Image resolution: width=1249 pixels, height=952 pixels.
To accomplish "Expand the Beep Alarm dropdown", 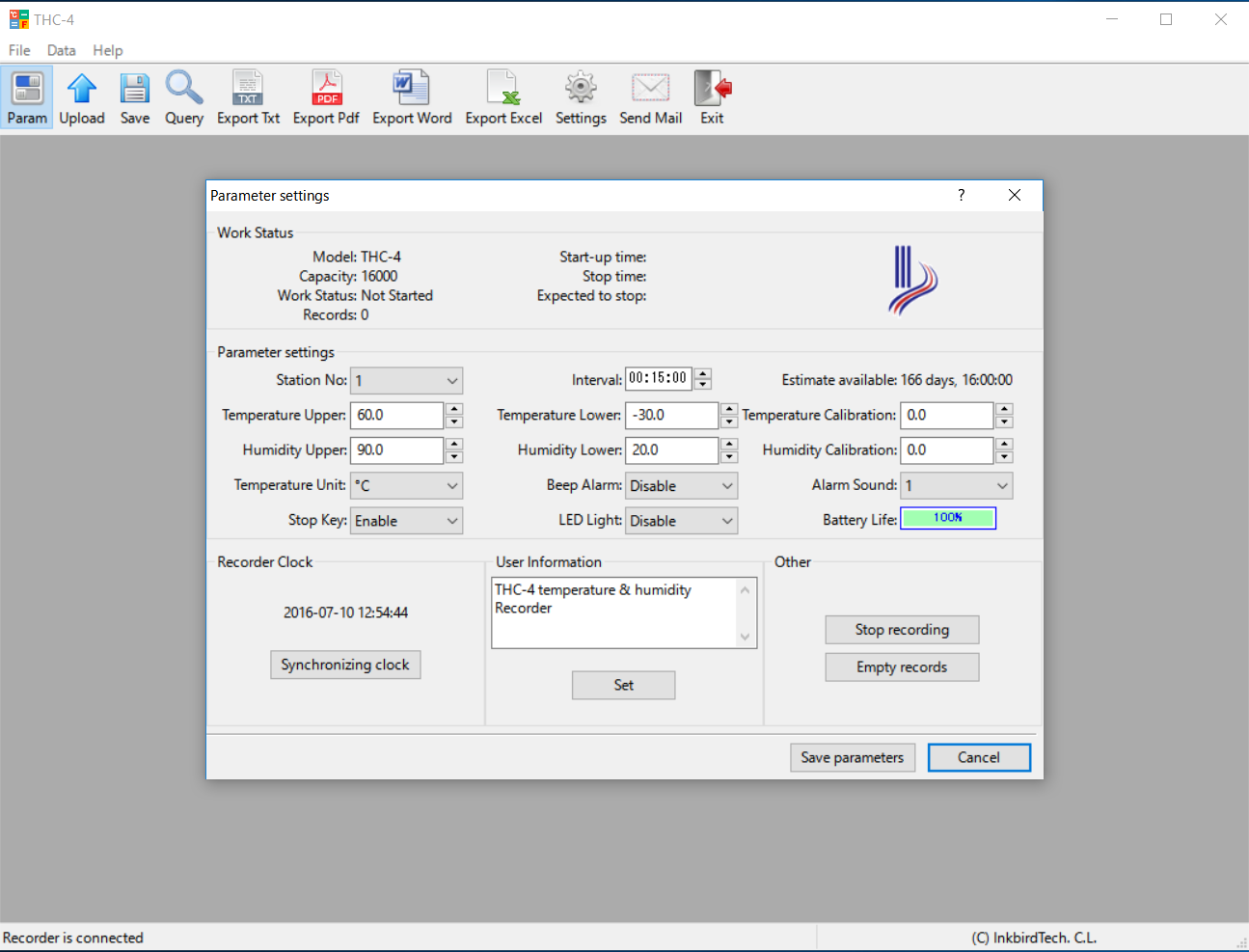I will [x=682, y=486].
